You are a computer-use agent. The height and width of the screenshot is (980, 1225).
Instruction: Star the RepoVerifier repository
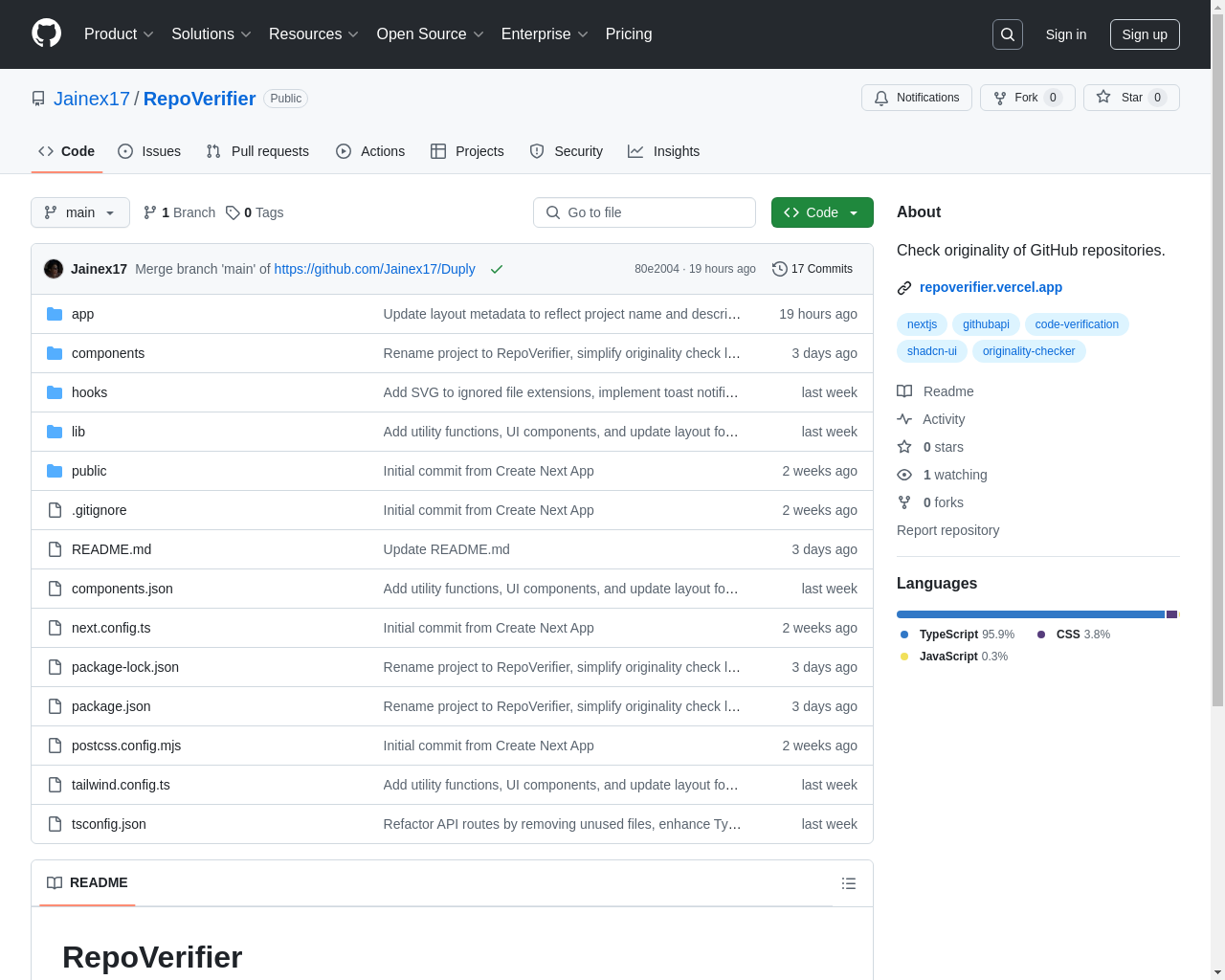click(x=1131, y=98)
